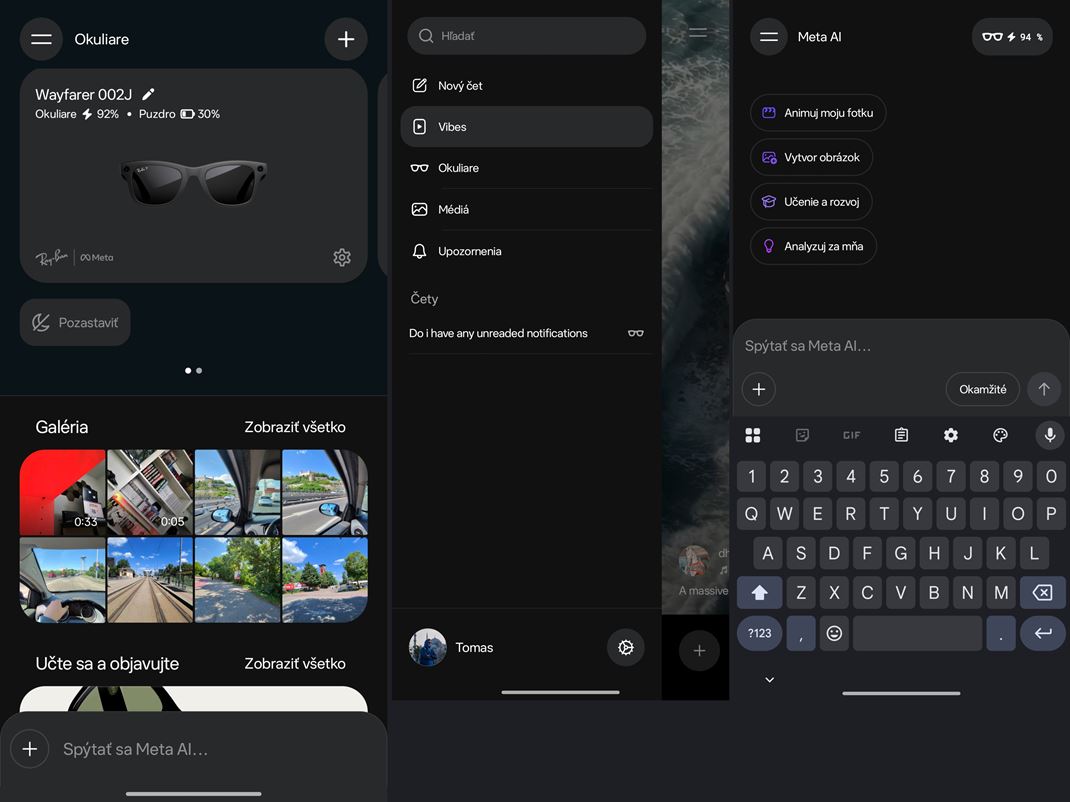Tap the Q key on keyboard
The width and height of the screenshot is (1070, 802).
pyautogui.click(x=751, y=513)
